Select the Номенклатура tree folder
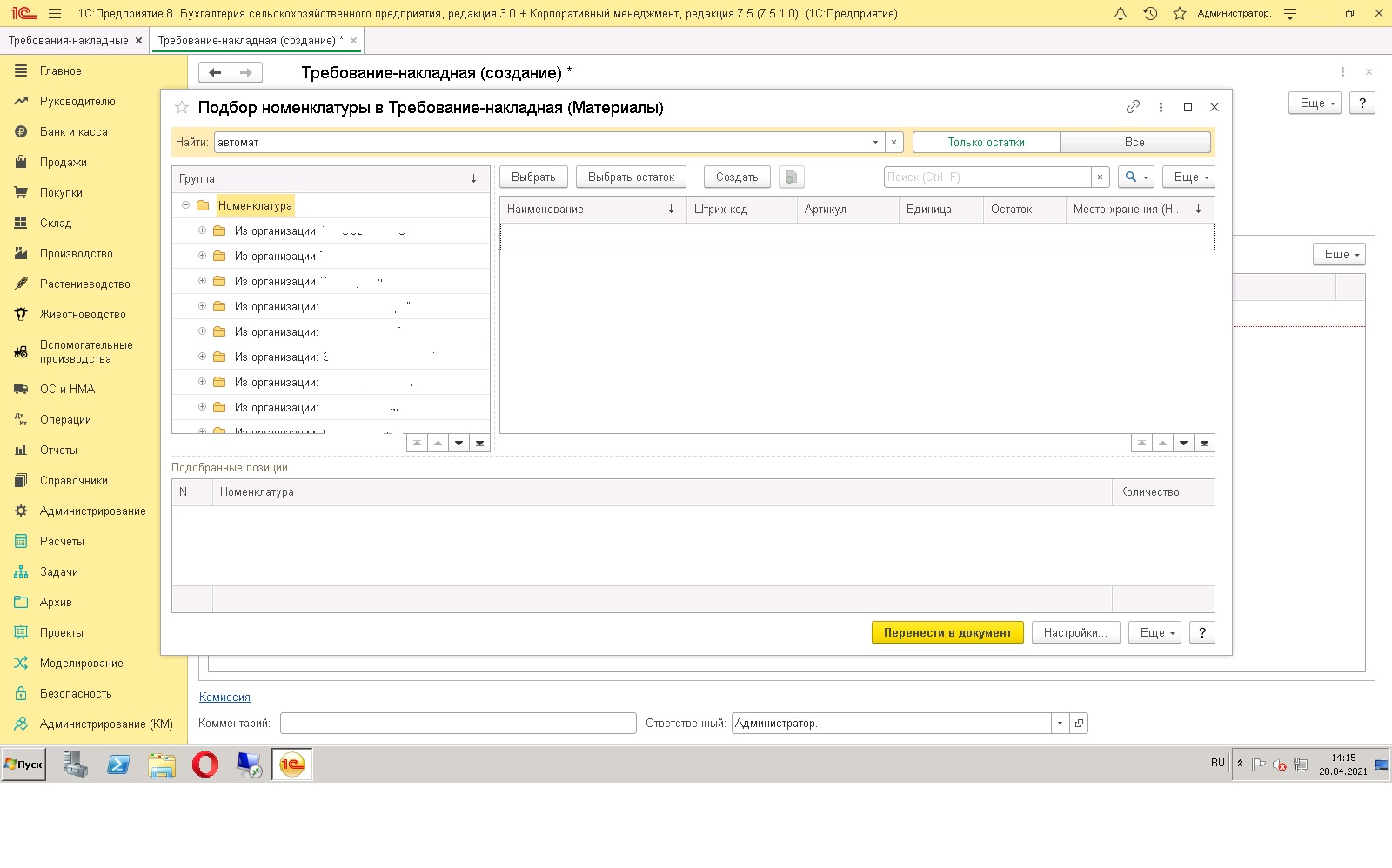1392x868 pixels. coord(255,205)
